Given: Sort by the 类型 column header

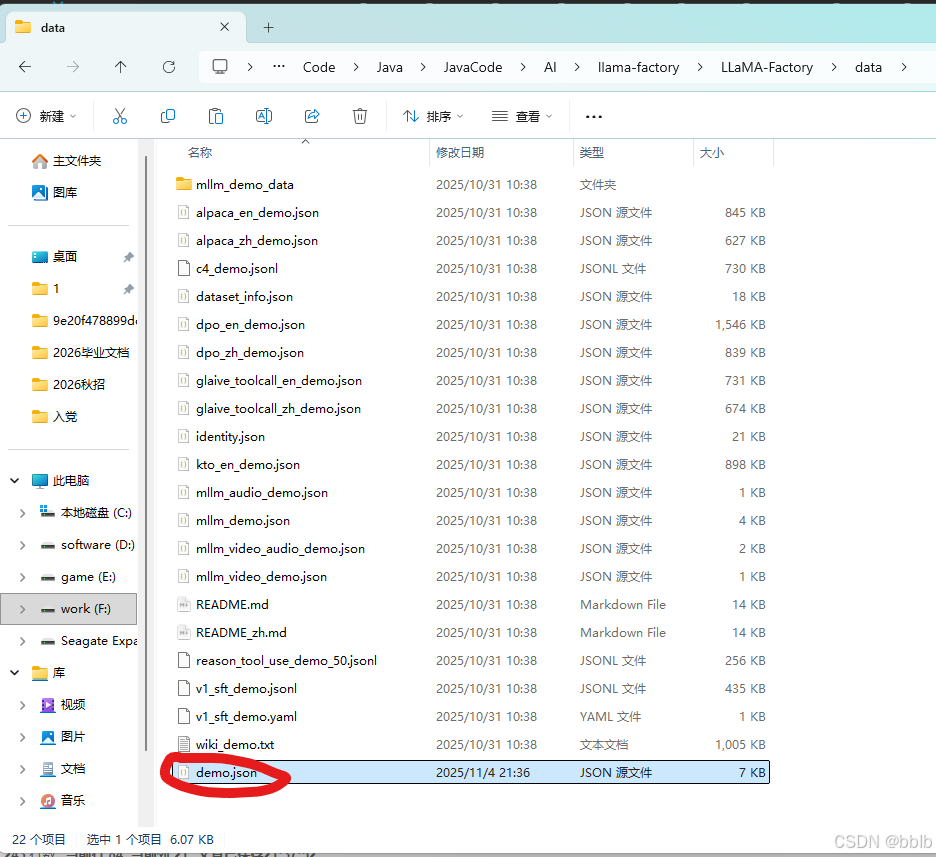Looking at the screenshot, I should [592, 153].
